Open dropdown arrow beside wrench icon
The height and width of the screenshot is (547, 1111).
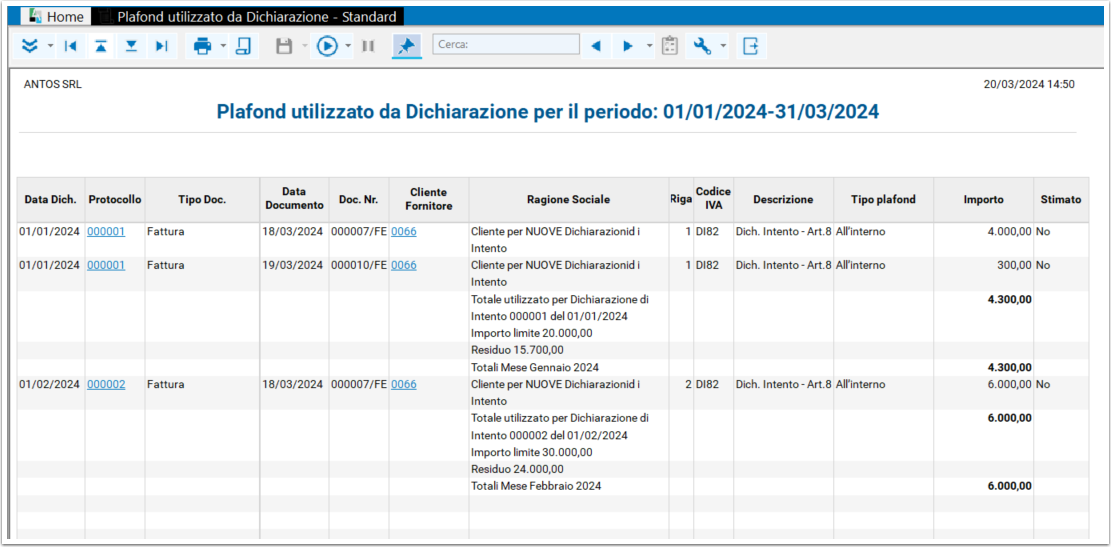(x=723, y=46)
